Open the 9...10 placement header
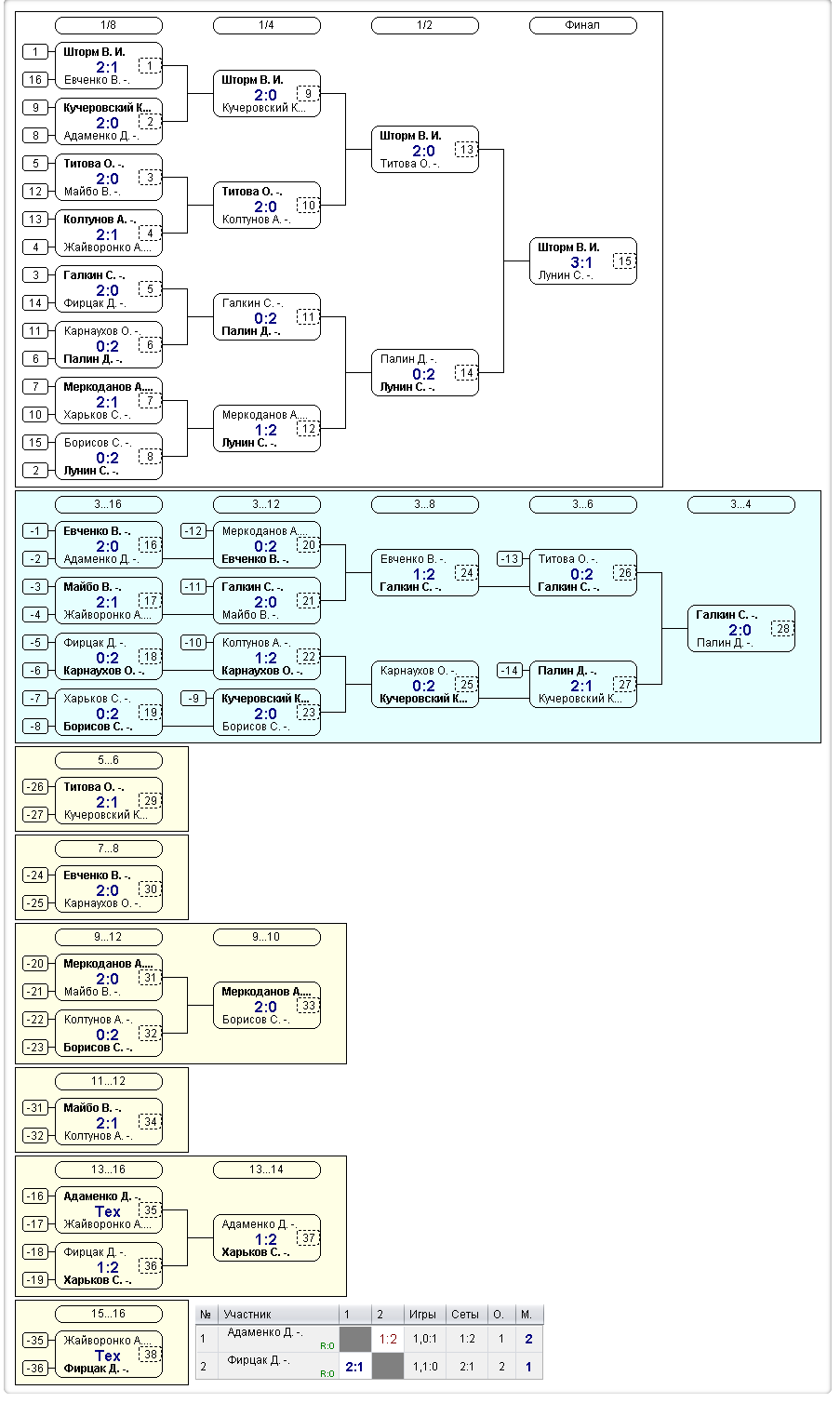Screen dimensions: 840x1403 point(267,937)
